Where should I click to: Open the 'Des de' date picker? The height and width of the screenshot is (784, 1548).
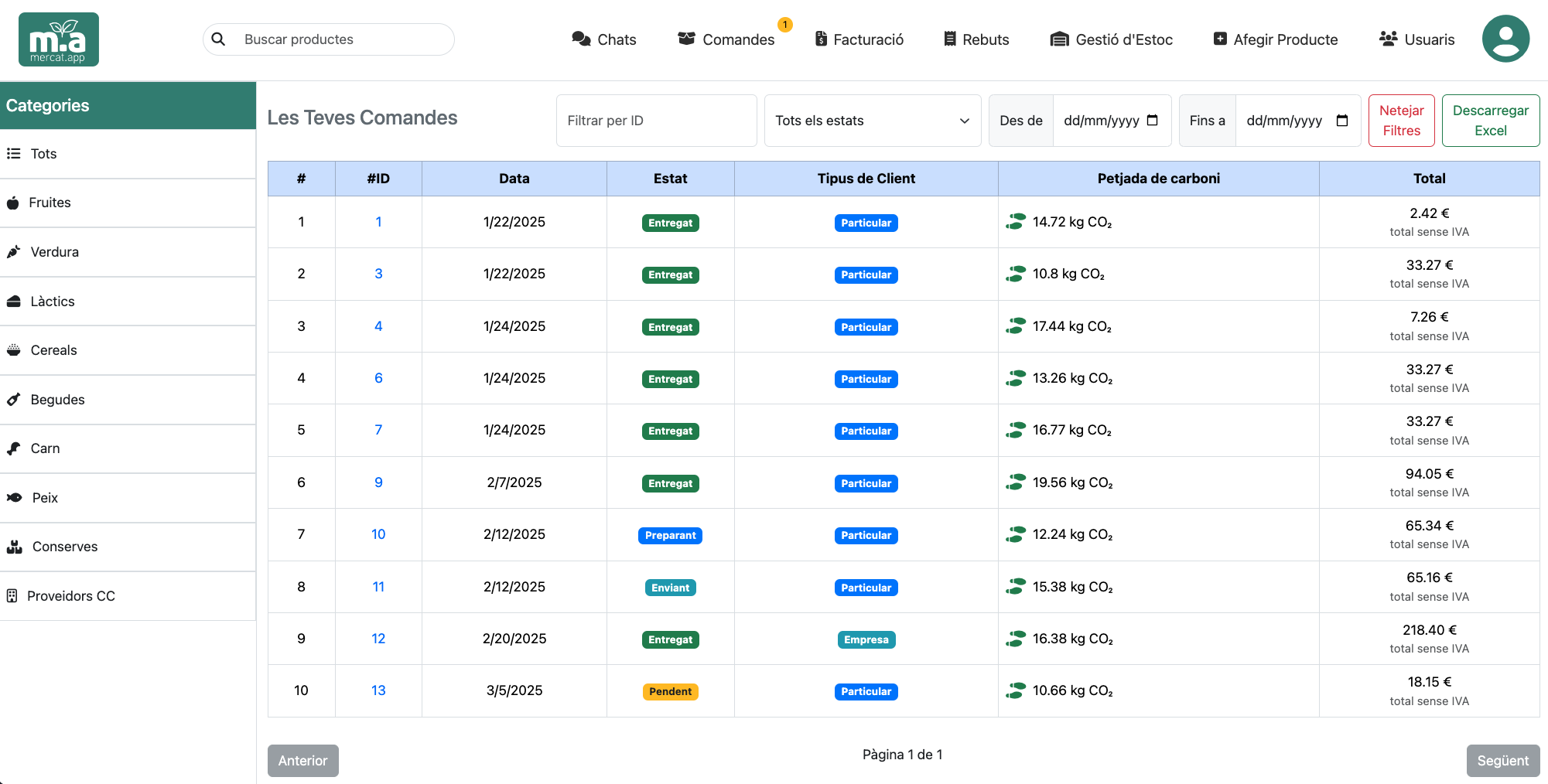pos(1112,120)
